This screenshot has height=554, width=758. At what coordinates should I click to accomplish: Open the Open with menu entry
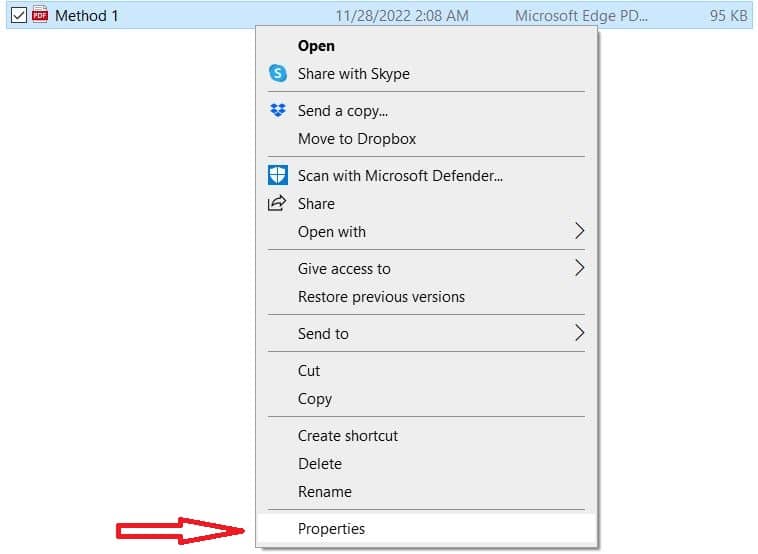click(426, 232)
